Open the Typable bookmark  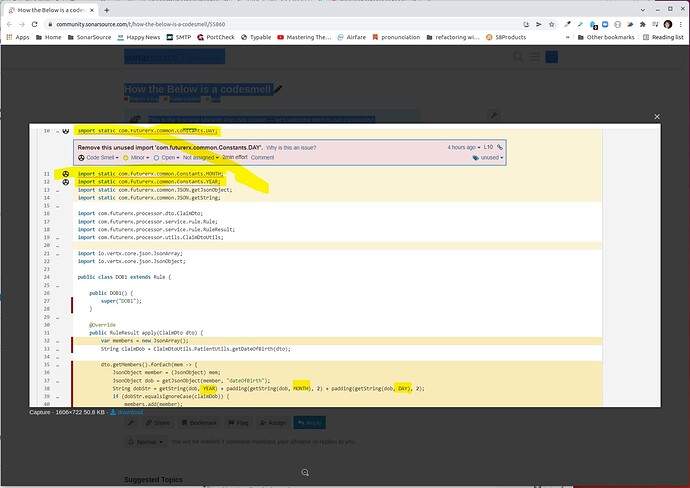256,37
